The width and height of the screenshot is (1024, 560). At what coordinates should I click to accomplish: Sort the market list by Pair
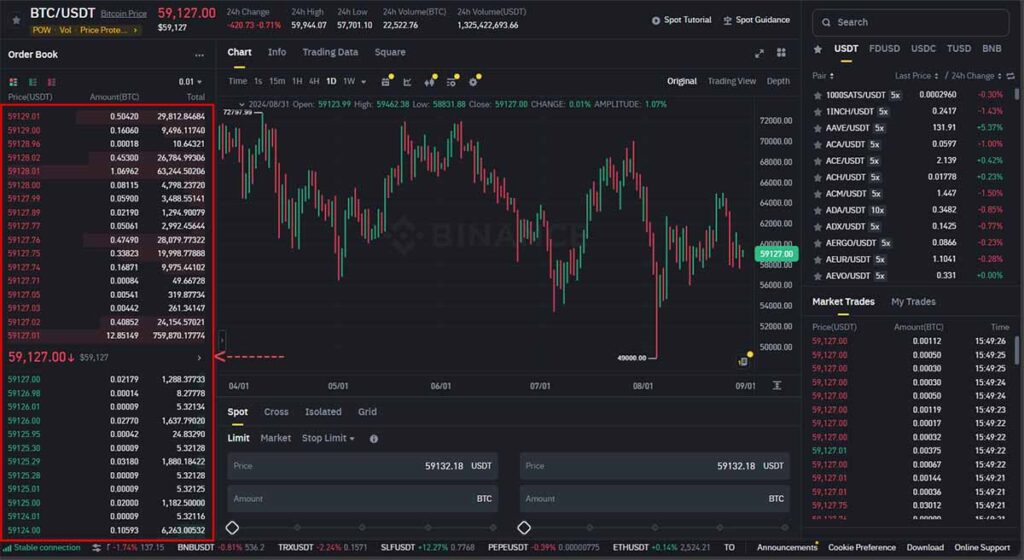tap(823, 76)
